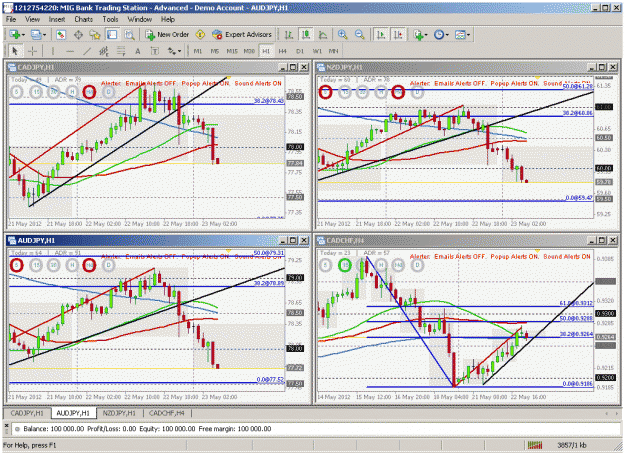Set timeframe to M15
Viewport: 625px width, 453px height.
232,51
